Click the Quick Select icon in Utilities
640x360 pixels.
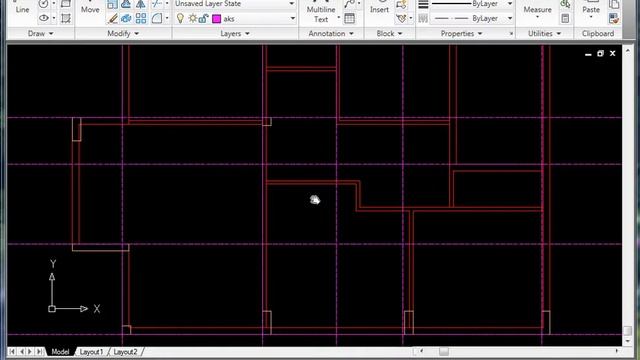click(x=565, y=4)
